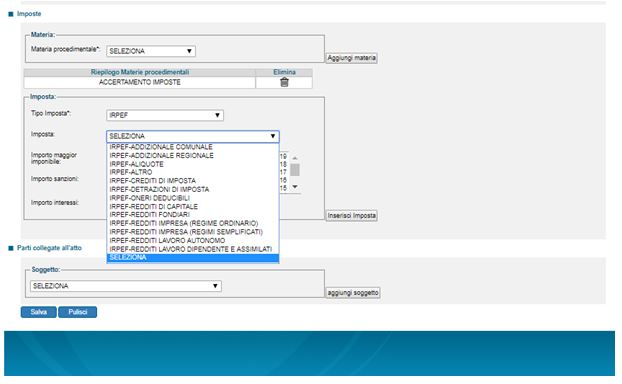The height and width of the screenshot is (384, 622).
Task: Choose IRPEF-REDDITI IMPRESA (REGIME ORDINARIO) option
Action: (x=193, y=223)
